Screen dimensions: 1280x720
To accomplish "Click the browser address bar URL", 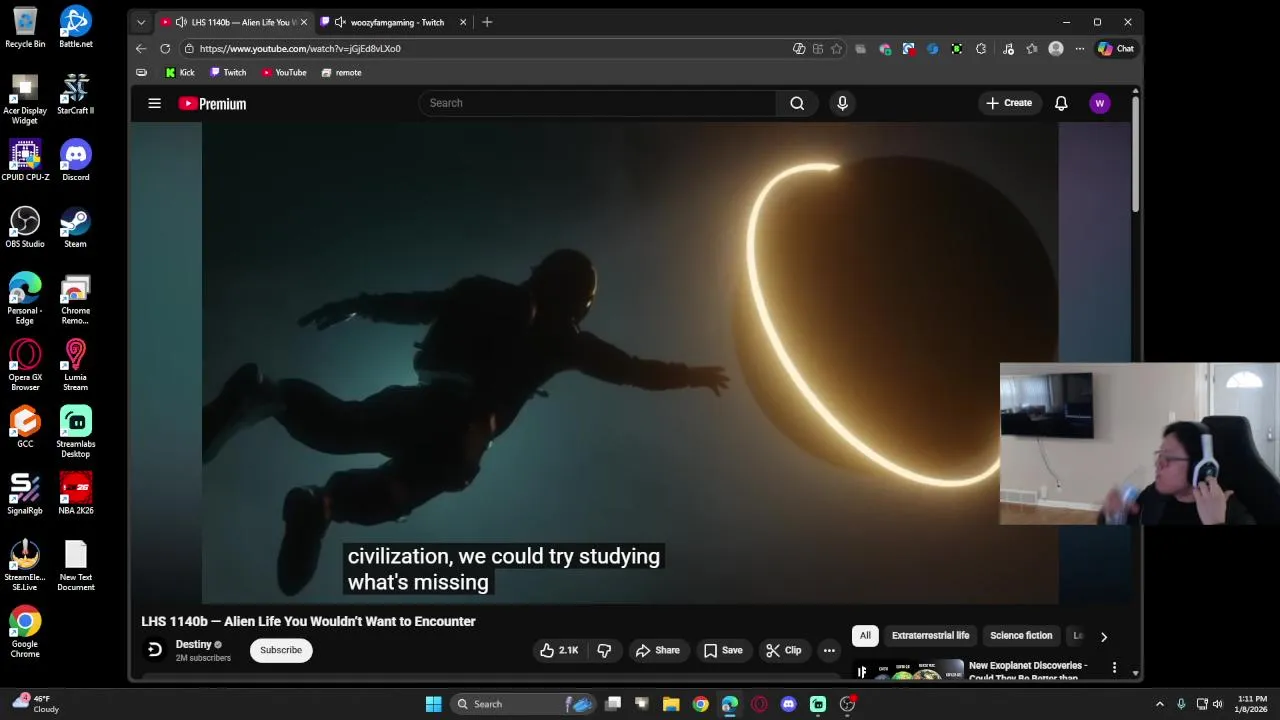I will [300, 48].
